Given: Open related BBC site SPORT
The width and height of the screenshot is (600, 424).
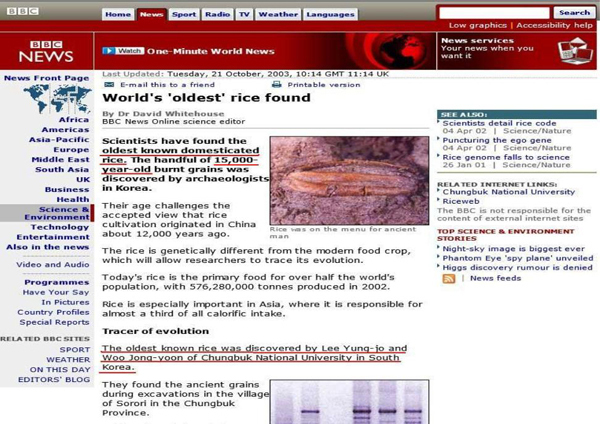Looking at the screenshot, I should (75, 350).
